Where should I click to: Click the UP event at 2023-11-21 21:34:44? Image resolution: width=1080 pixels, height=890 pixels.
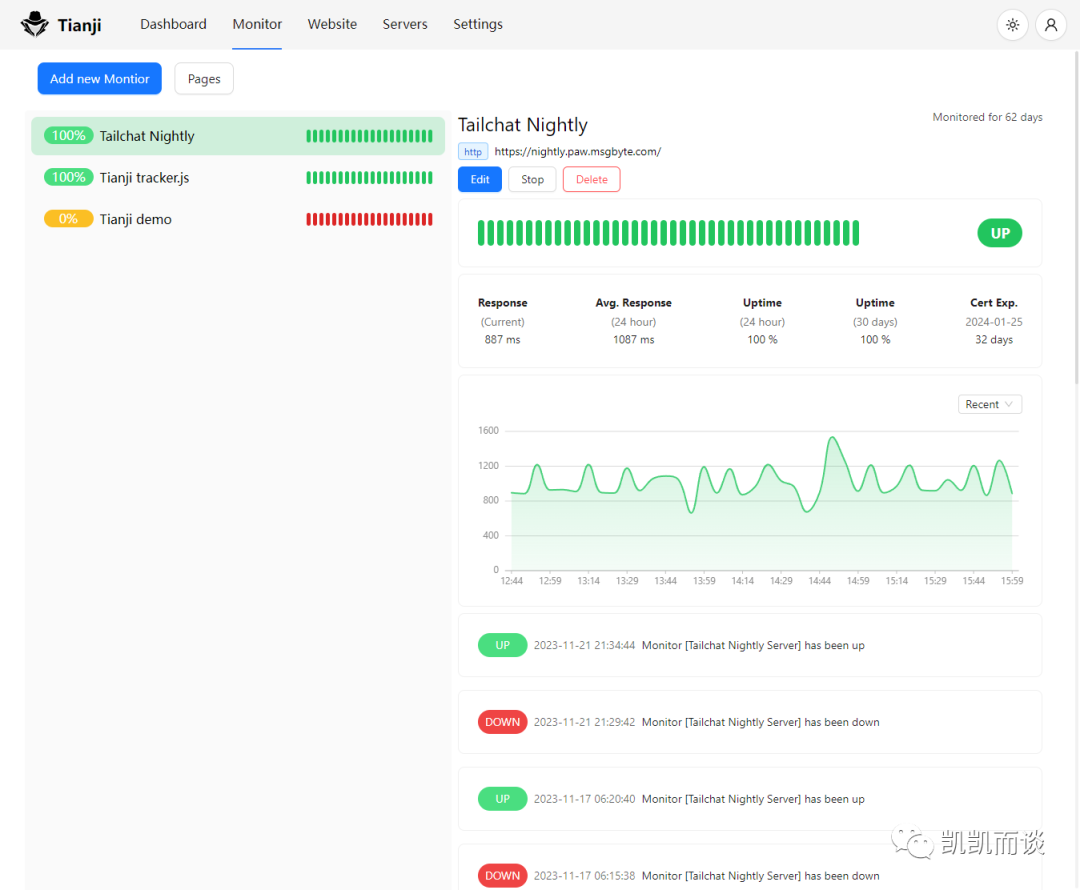tap(750, 645)
